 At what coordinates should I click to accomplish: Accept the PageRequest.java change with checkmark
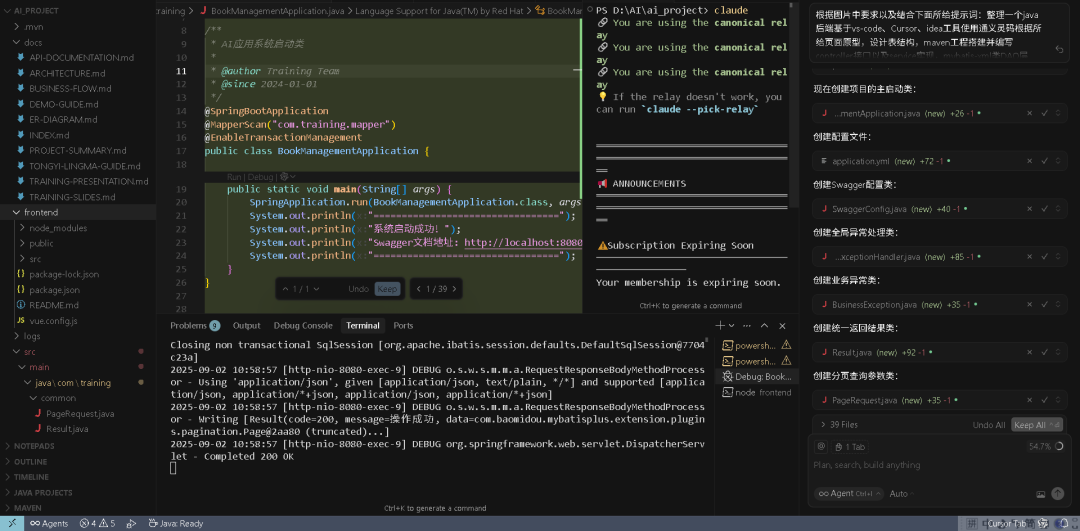click(x=1044, y=400)
